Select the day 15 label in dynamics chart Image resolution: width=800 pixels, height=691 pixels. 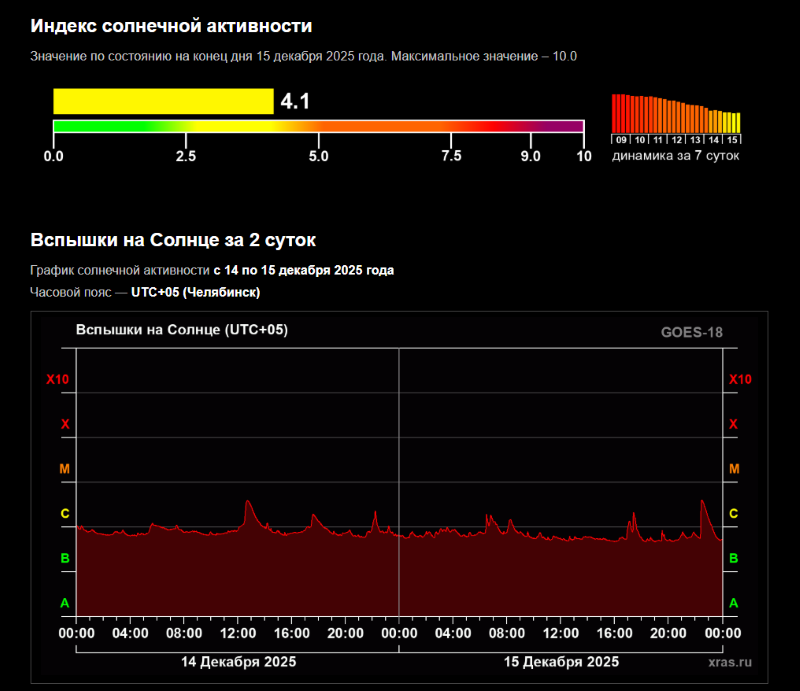point(732,140)
